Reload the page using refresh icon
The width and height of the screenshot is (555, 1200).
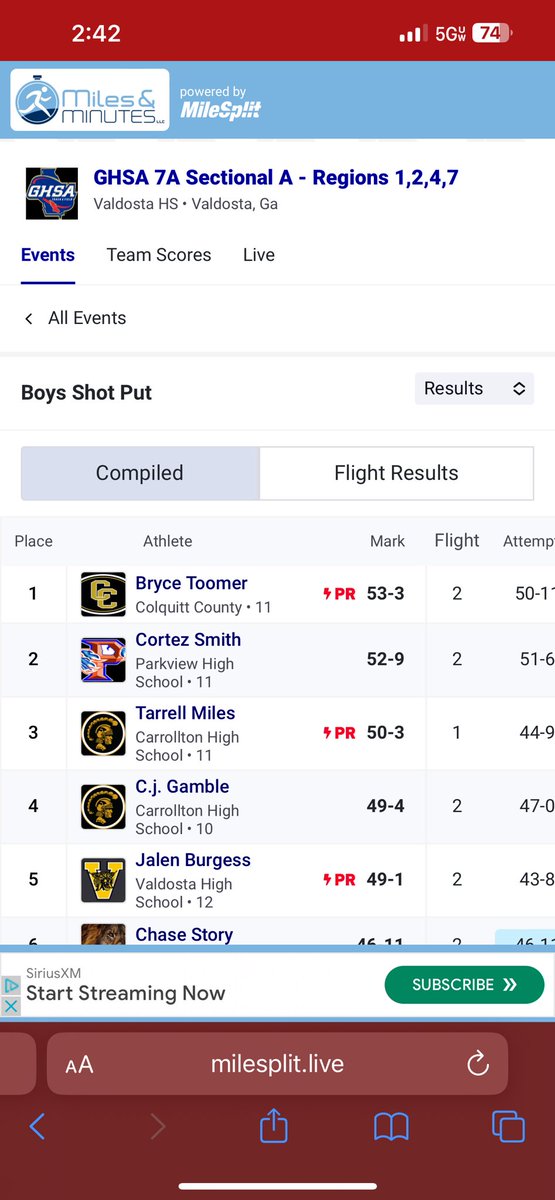pos(478,1063)
